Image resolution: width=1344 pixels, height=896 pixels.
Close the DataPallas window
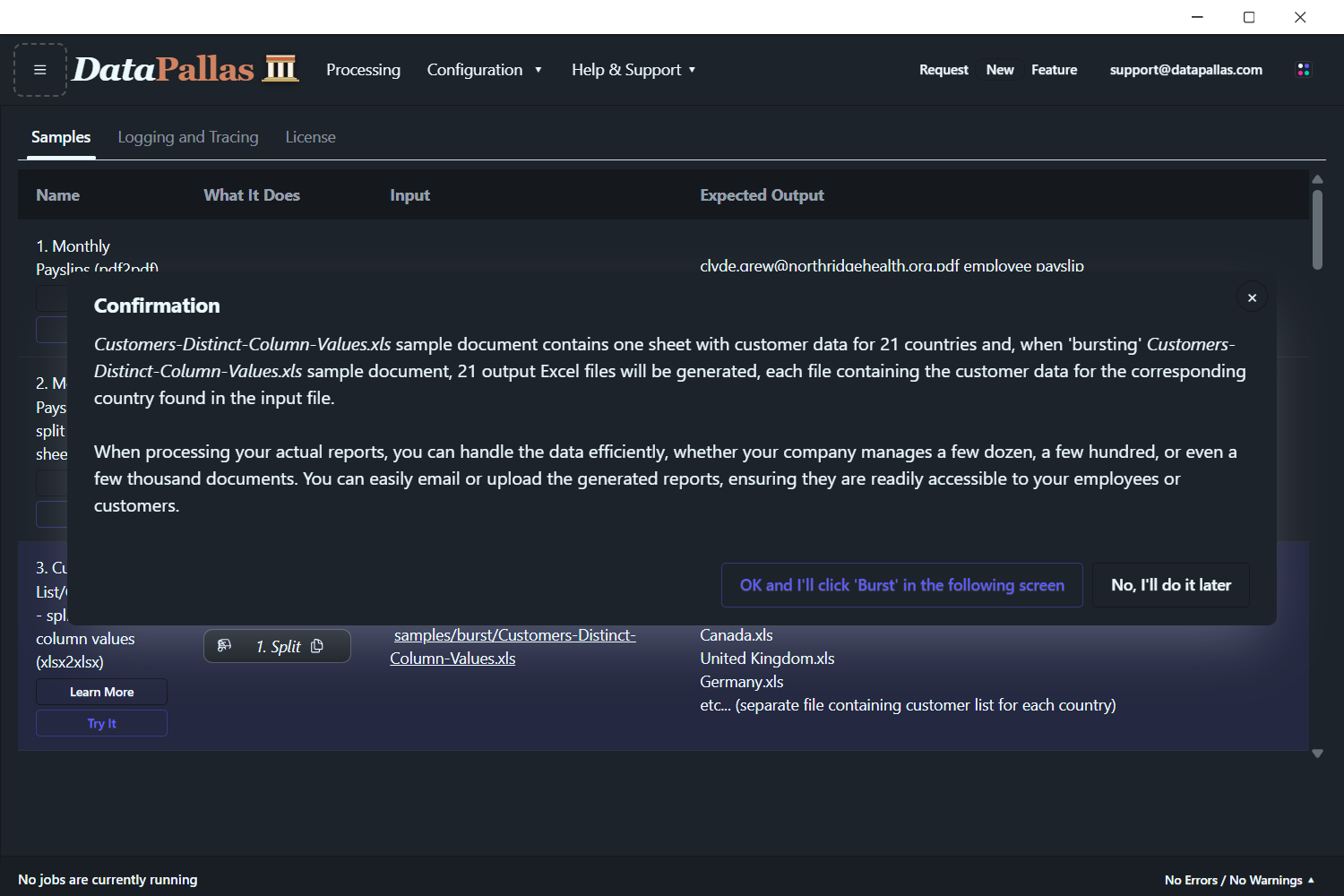tap(1300, 17)
